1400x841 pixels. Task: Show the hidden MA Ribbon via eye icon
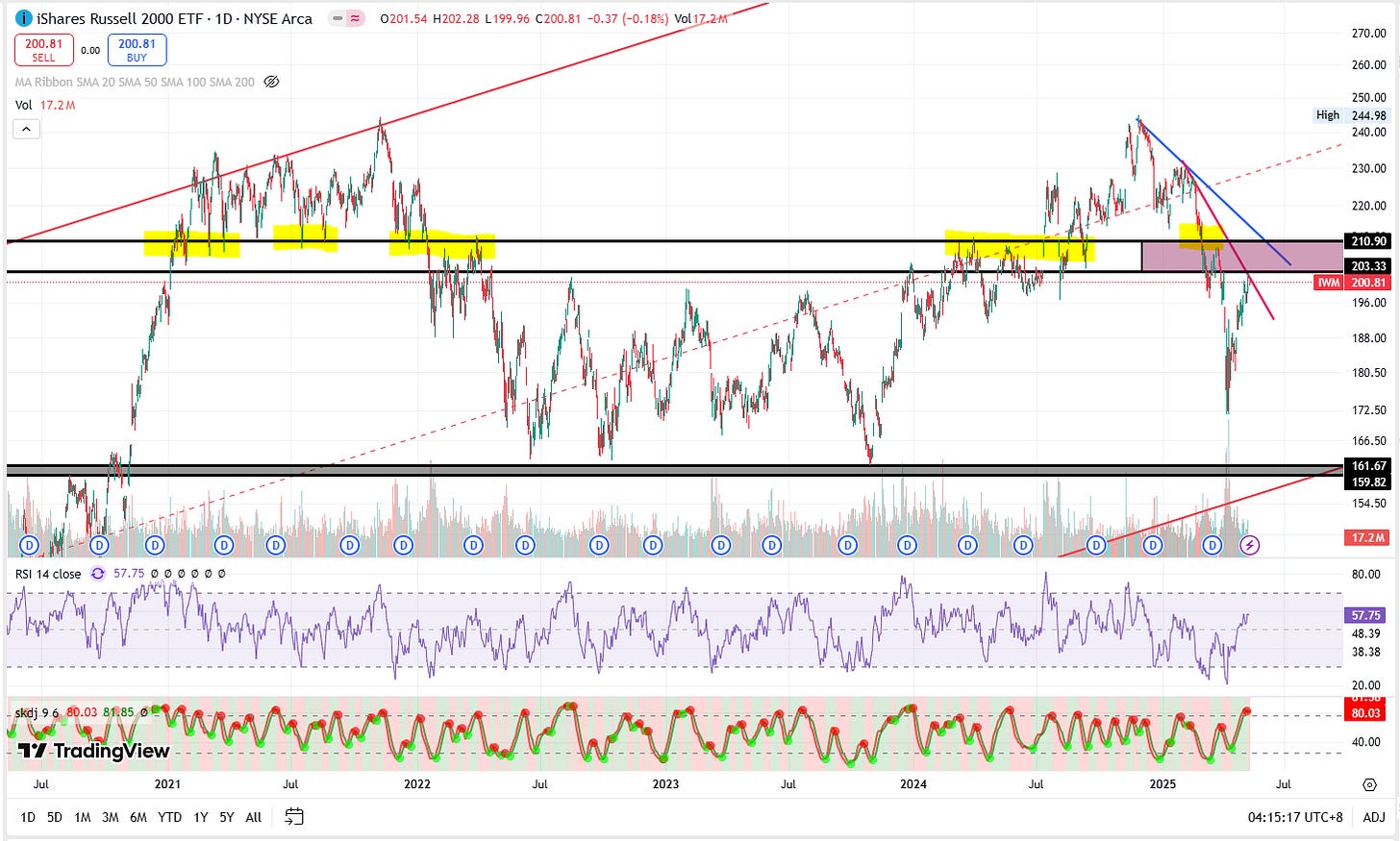(x=271, y=82)
